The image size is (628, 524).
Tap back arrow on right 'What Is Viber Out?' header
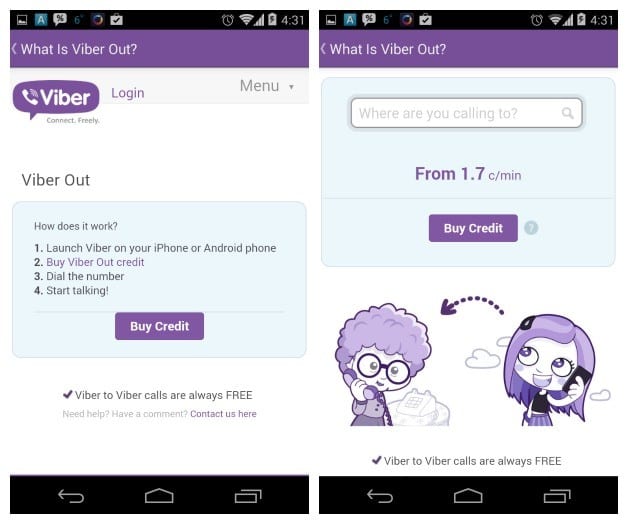click(x=324, y=49)
